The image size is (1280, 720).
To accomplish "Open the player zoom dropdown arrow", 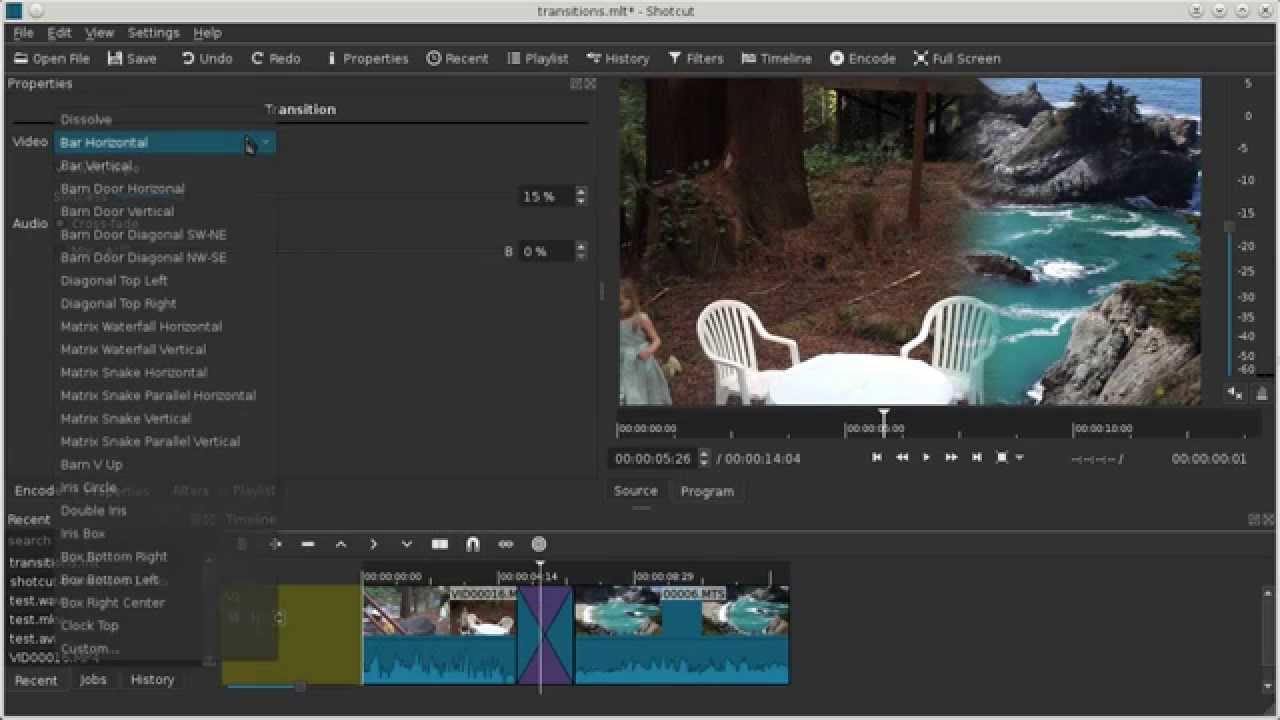I will [1019, 458].
